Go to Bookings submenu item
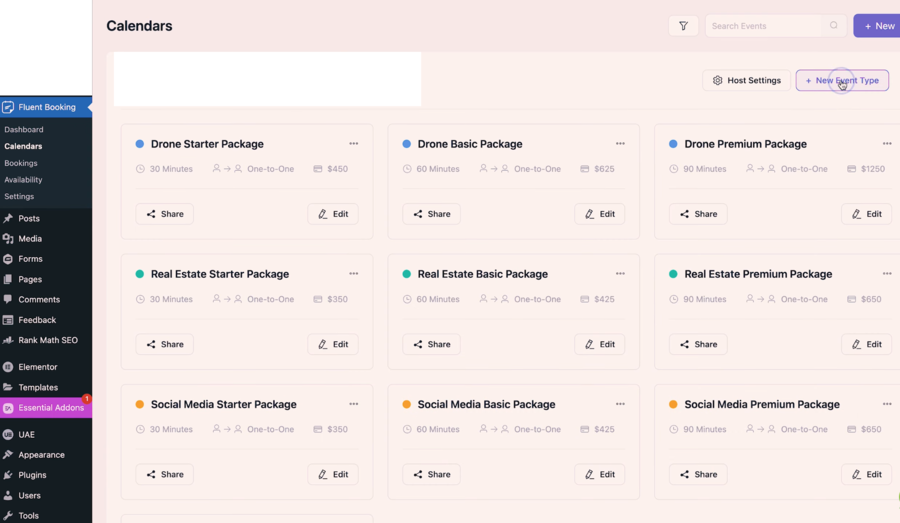 [x=21, y=163]
